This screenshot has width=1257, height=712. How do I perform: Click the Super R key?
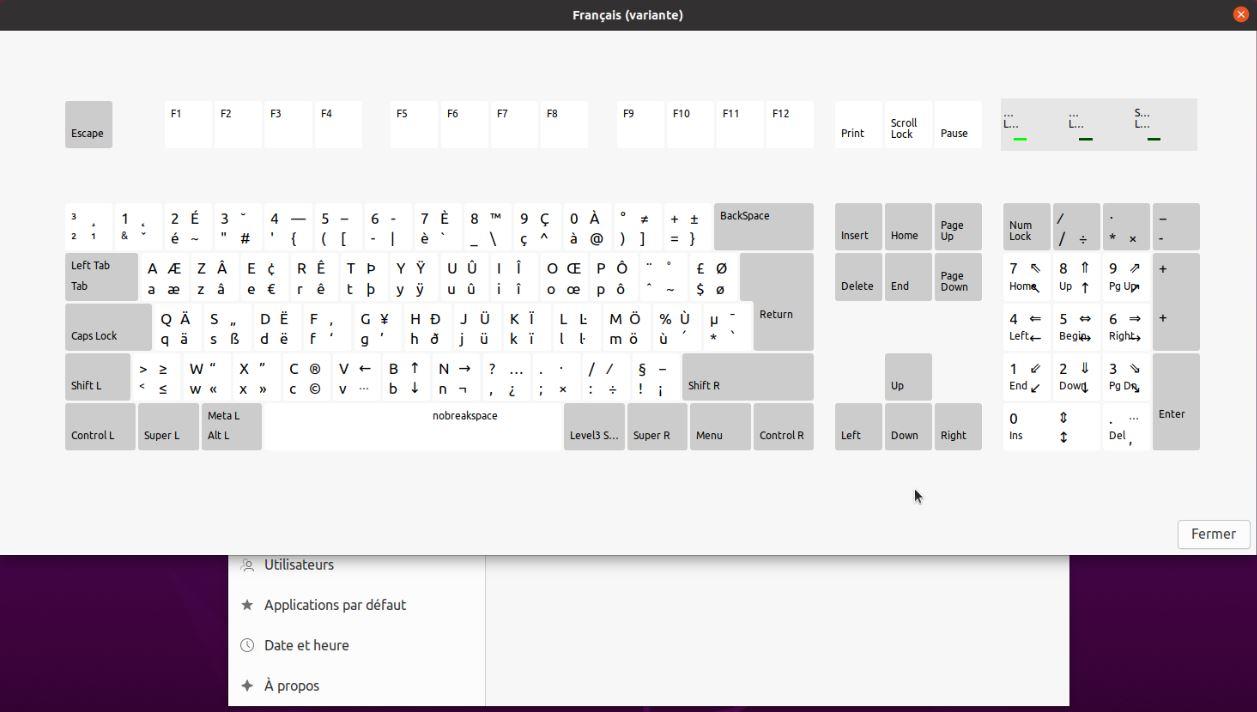657,427
